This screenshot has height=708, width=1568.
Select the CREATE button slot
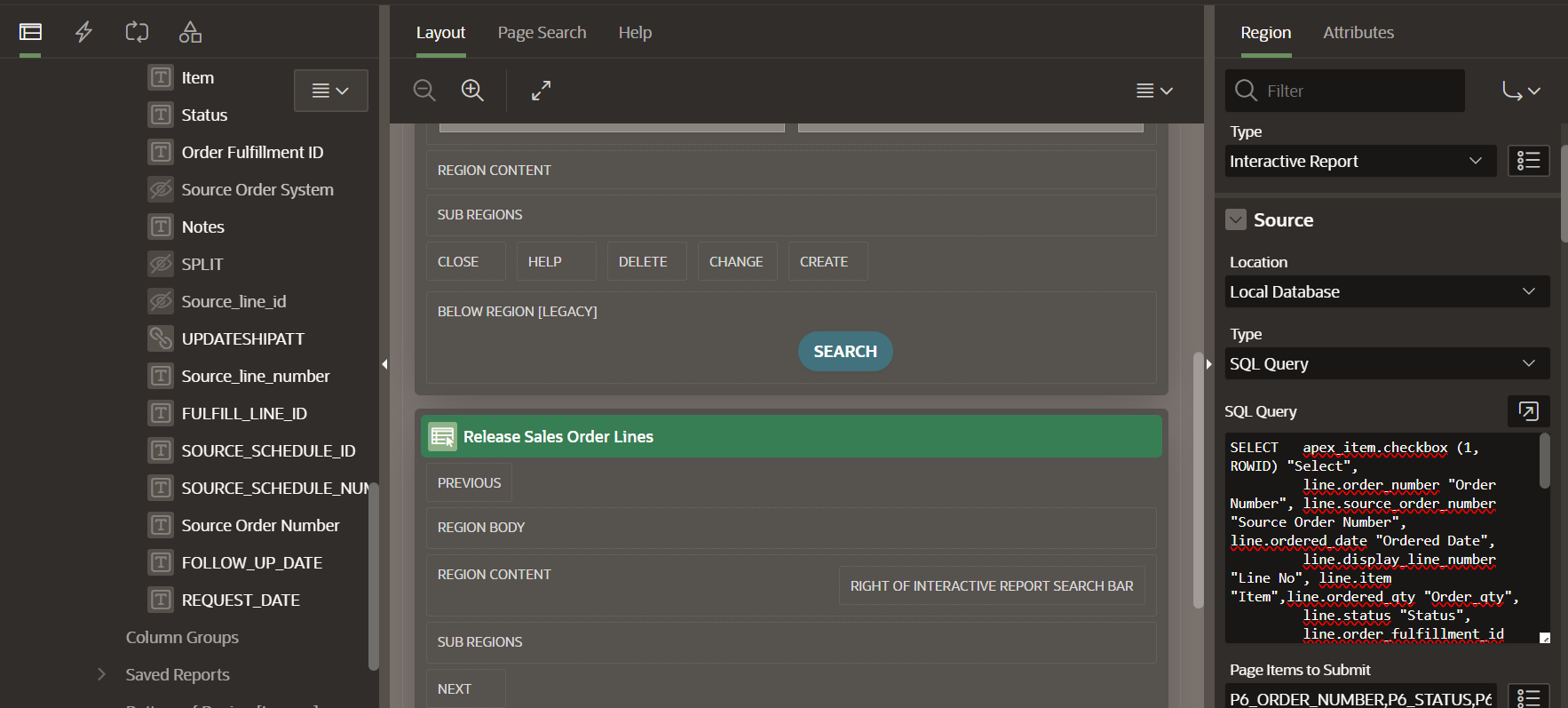pyautogui.click(x=828, y=261)
